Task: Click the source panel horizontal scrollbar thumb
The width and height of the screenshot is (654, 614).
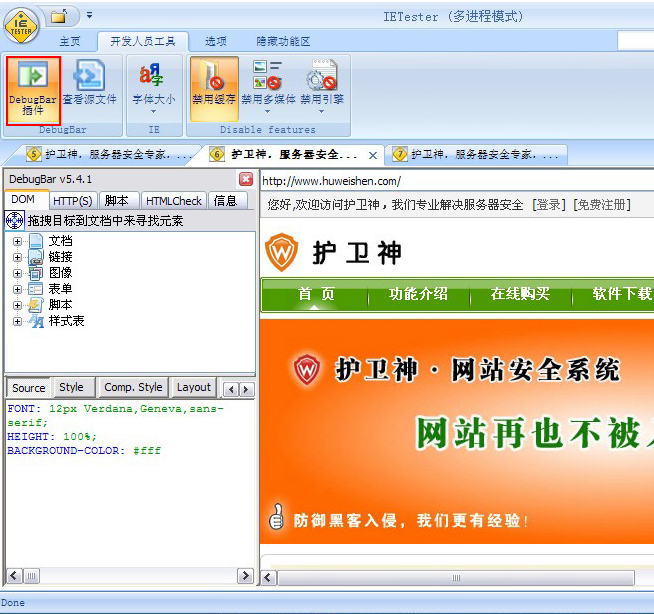Action: [31, 576]
